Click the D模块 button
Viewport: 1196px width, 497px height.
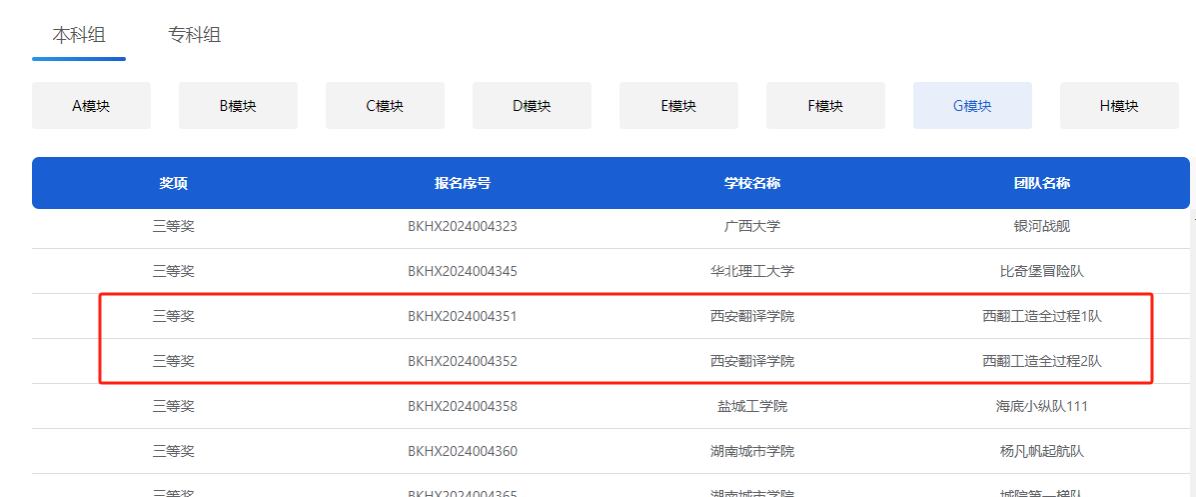(532, 106)
